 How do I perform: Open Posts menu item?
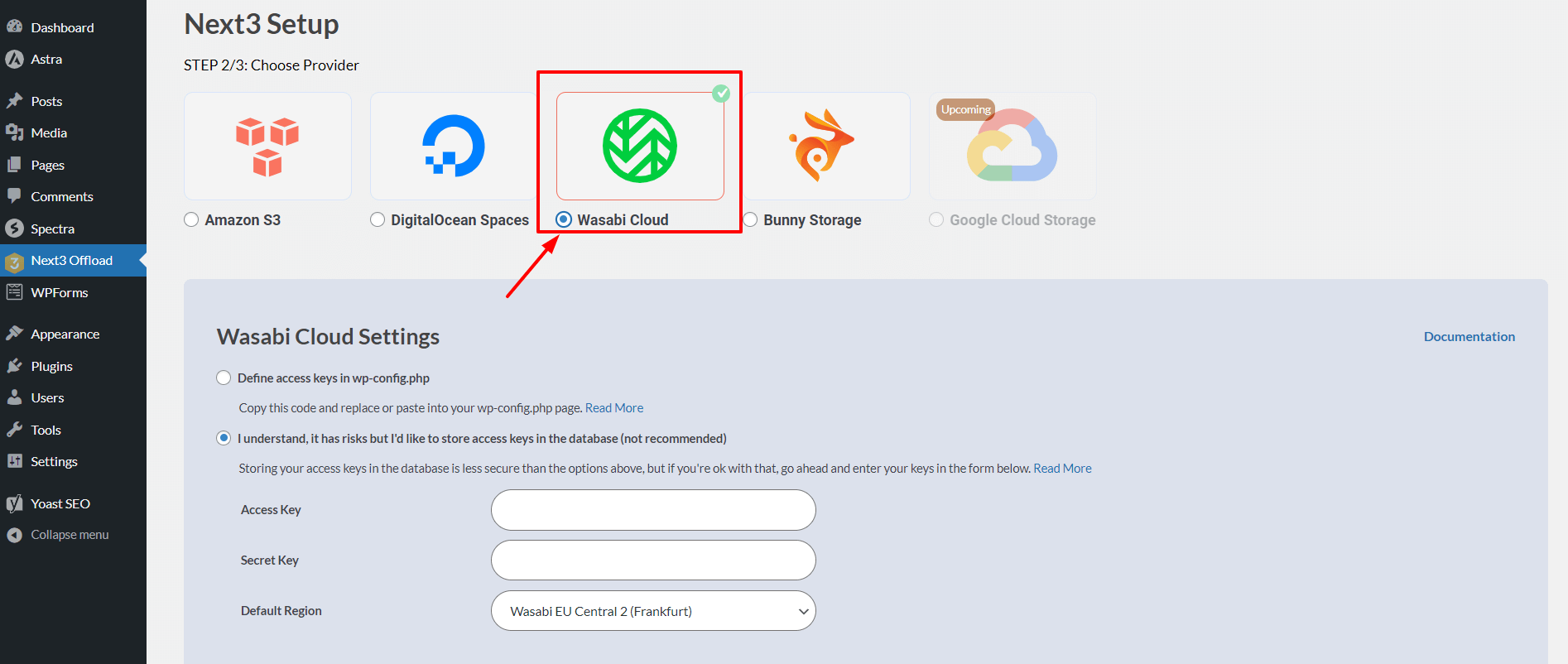73,101
